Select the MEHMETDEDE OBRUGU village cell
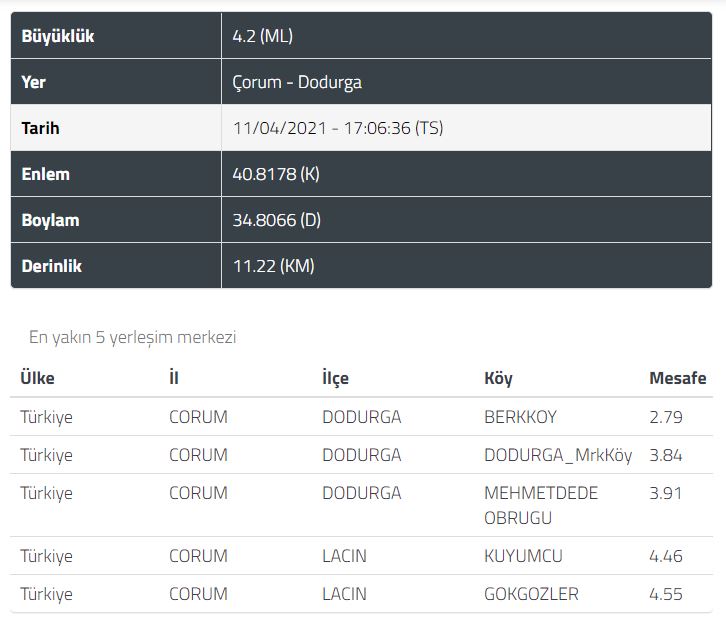The width and height of the screenshot is (726, 629). click(540, 505)
